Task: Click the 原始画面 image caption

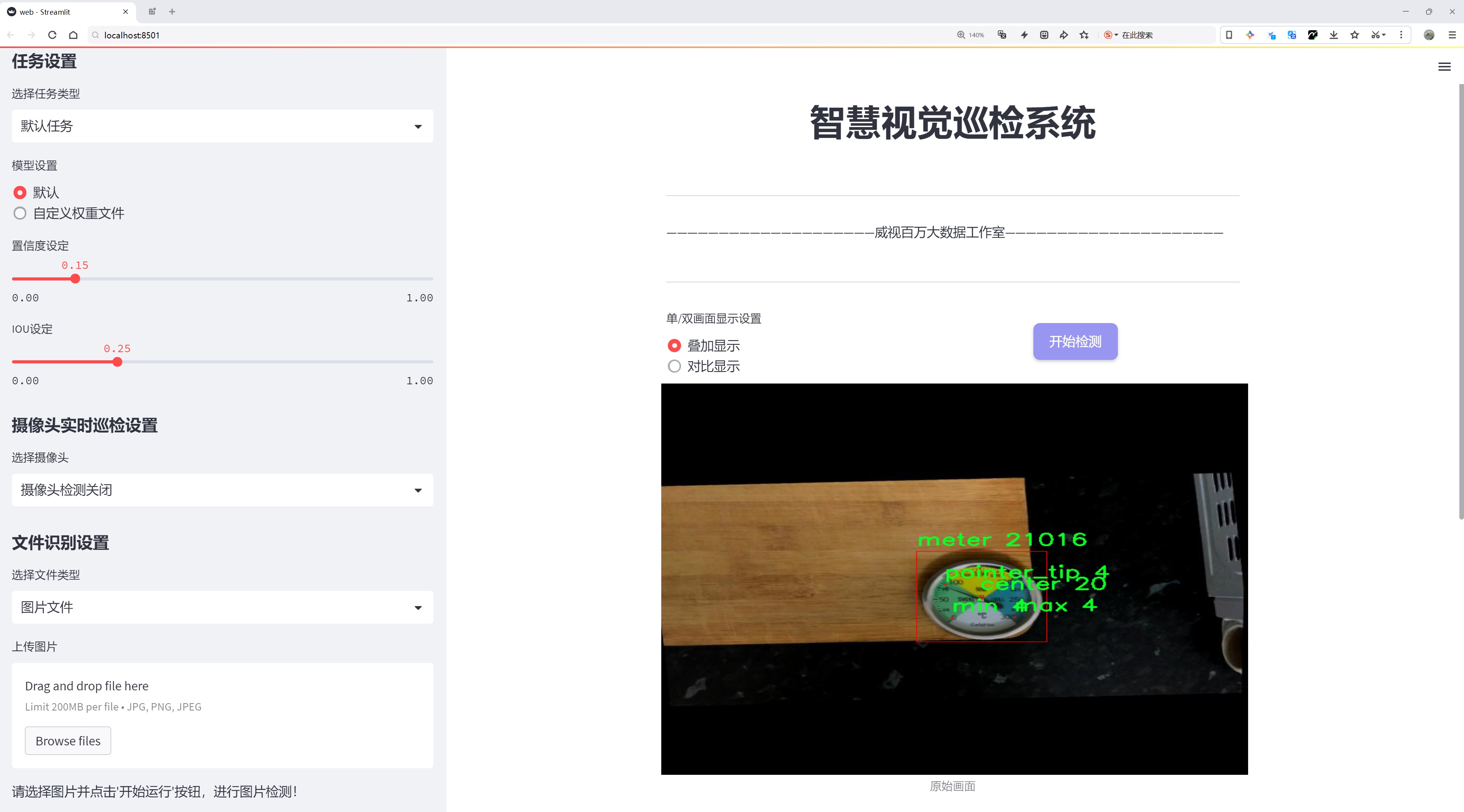Action: [952, 786]
